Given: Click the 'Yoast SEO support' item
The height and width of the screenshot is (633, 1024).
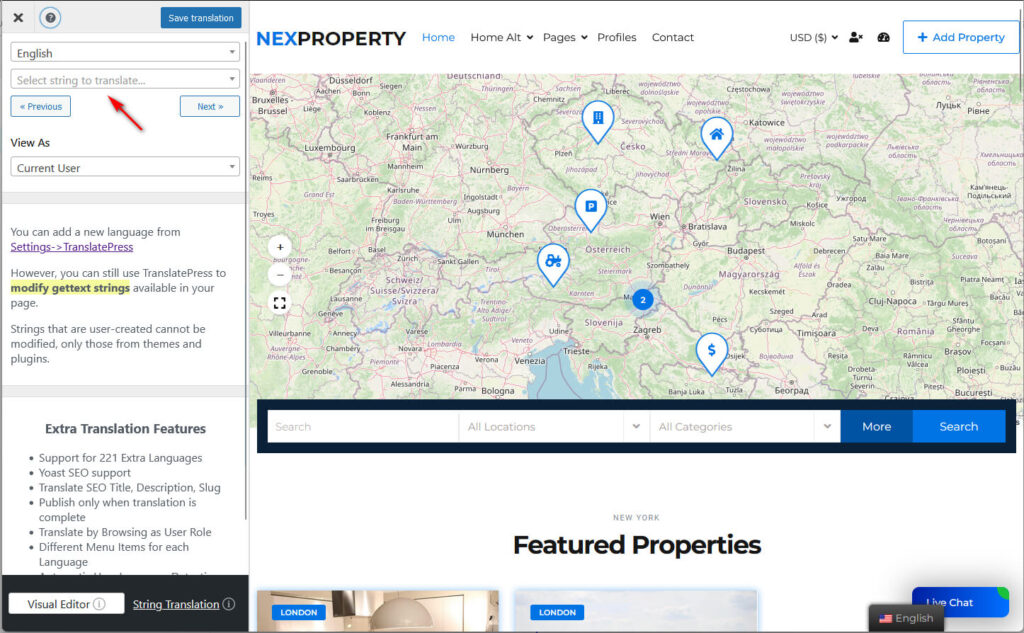Looking at the screenshot, I should click(x=85, y=473).
